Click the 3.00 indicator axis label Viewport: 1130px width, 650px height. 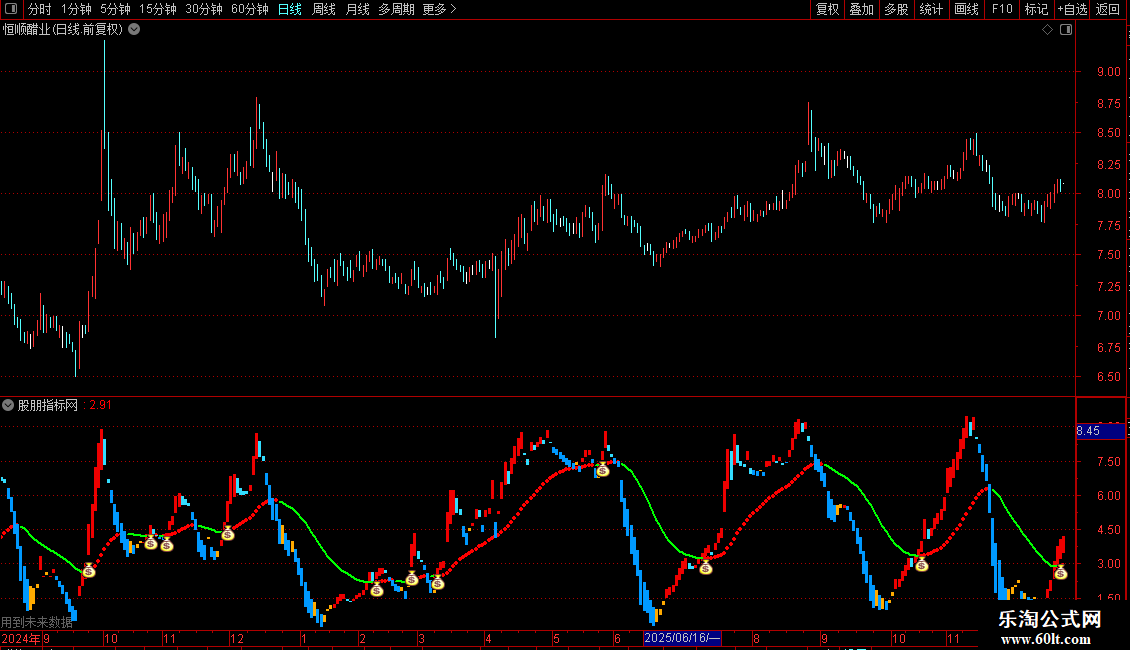pos(1108,564)
